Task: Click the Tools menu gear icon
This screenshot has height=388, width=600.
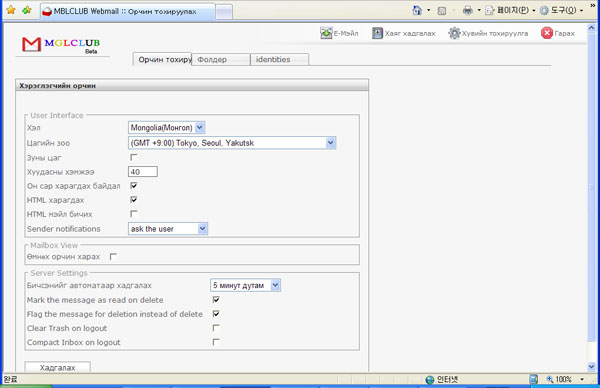Action: (x=544, y=10)
